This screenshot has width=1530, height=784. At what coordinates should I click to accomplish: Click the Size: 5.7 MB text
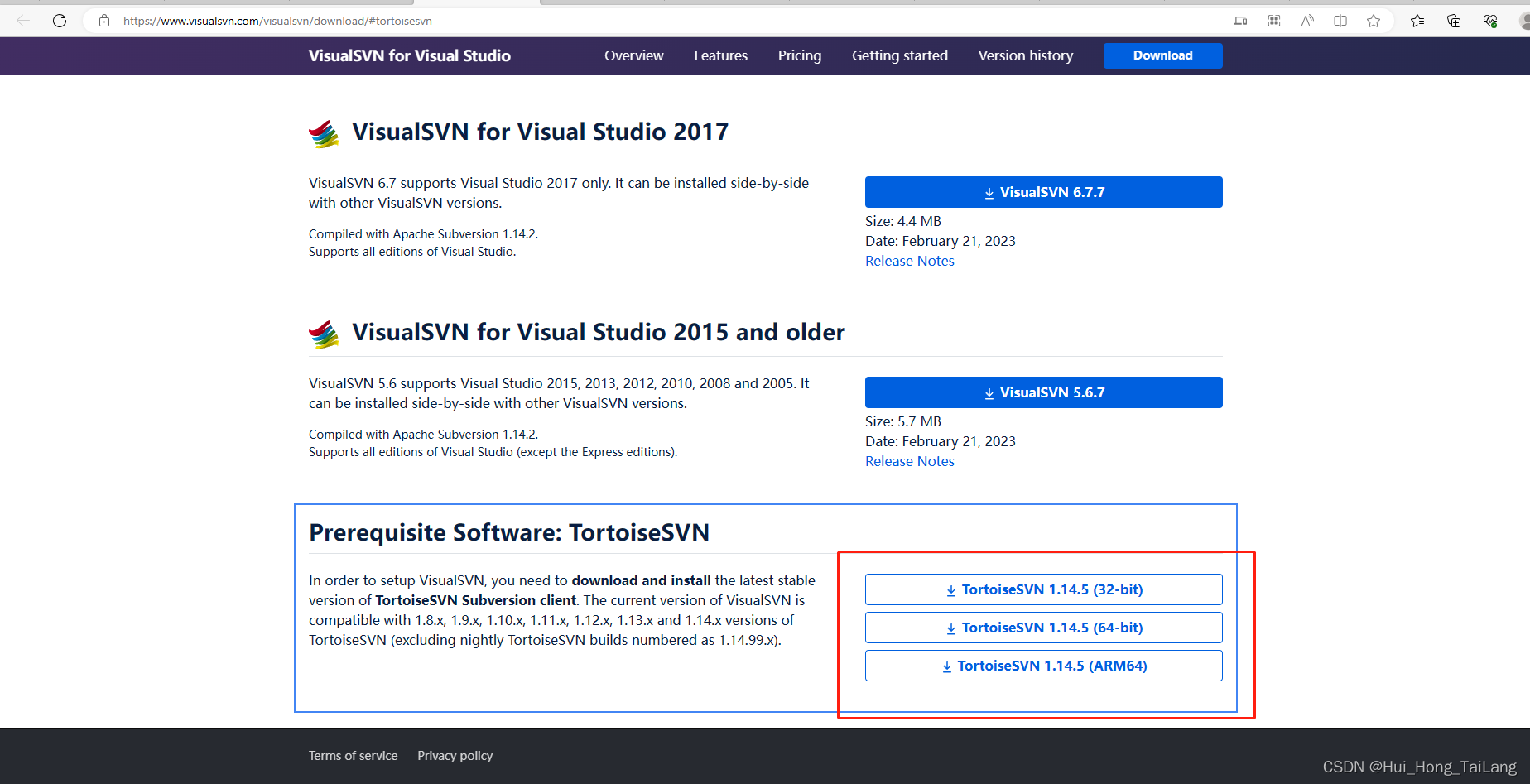(903, 421)
